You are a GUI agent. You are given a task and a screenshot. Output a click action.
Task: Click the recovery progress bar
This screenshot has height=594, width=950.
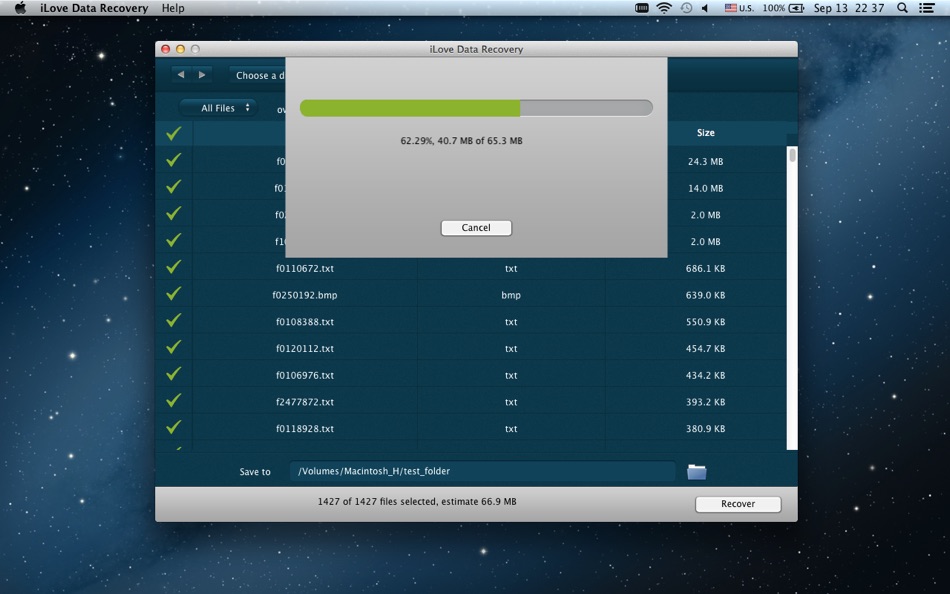[x=476, y=108]
